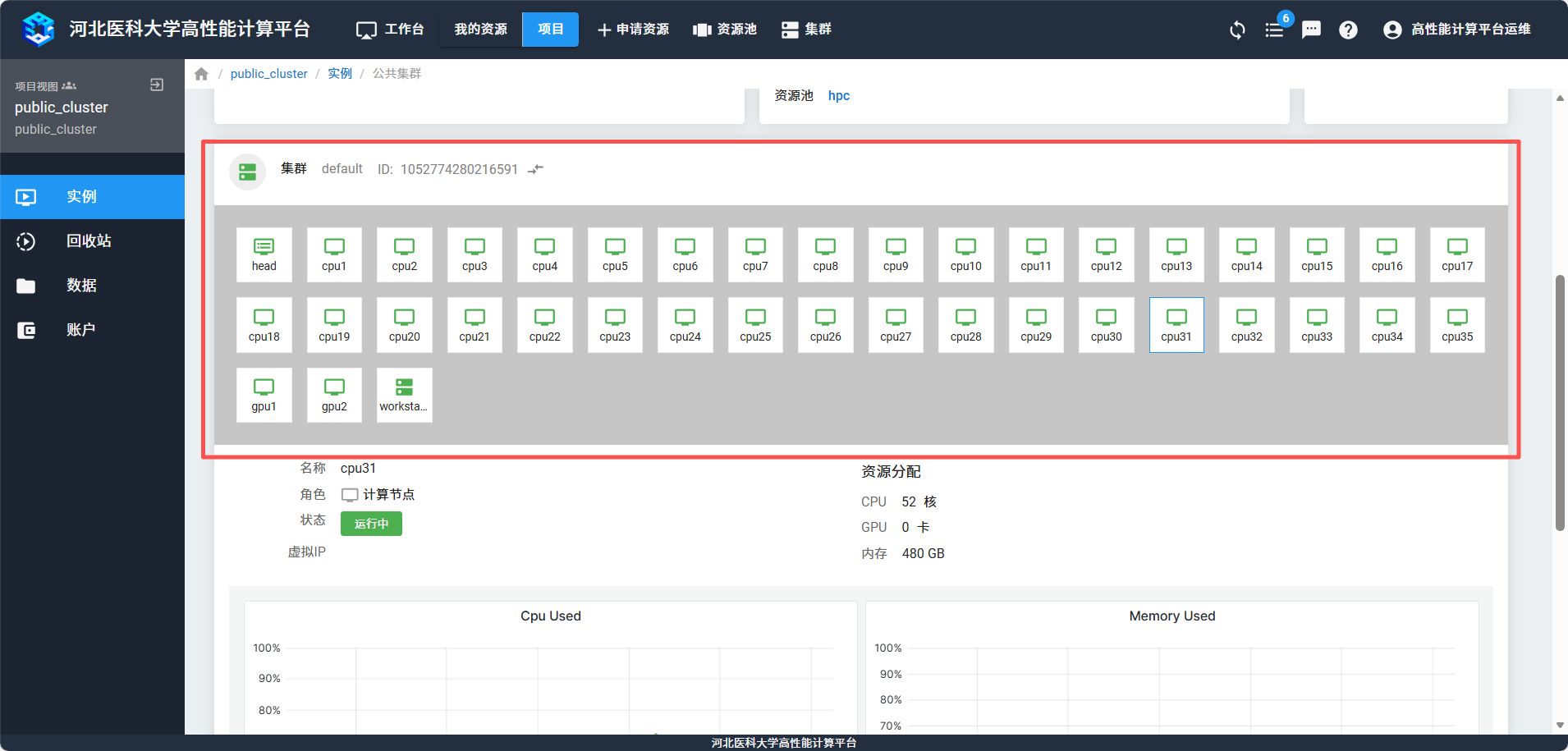
Task: Go to 数据 in the sidebar
Action: [81, 286]
